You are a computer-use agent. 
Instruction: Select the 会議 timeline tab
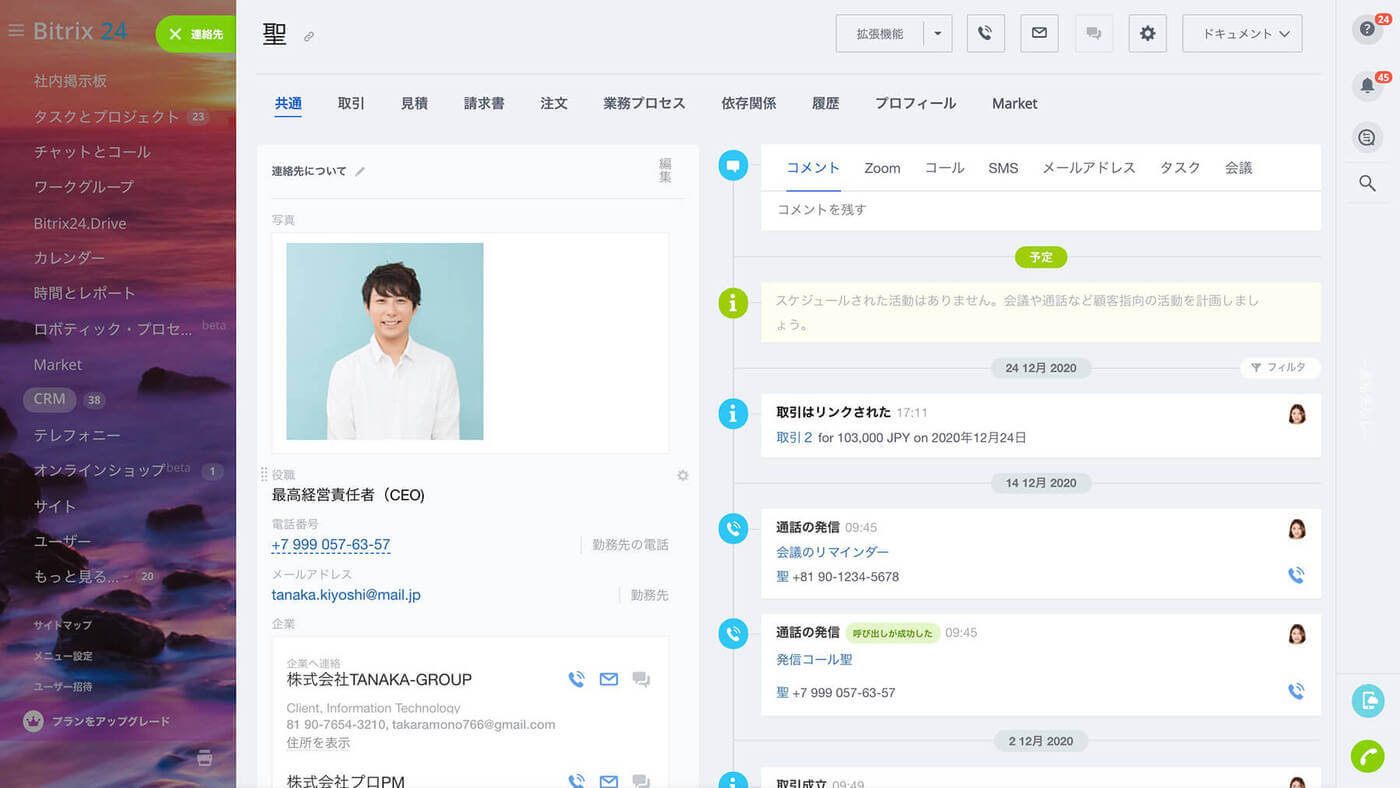tap(1238, 168)
